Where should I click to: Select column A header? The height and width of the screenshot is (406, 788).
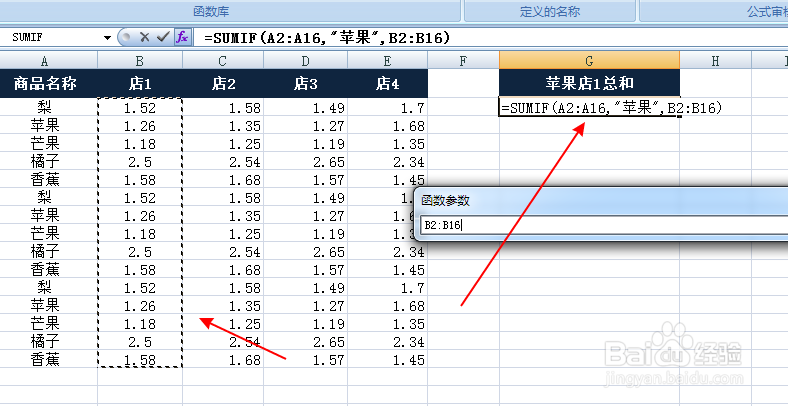point(45,61)
